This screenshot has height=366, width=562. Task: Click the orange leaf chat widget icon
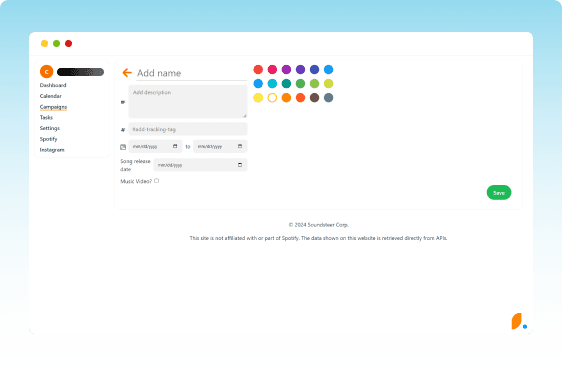coord(516,321)
